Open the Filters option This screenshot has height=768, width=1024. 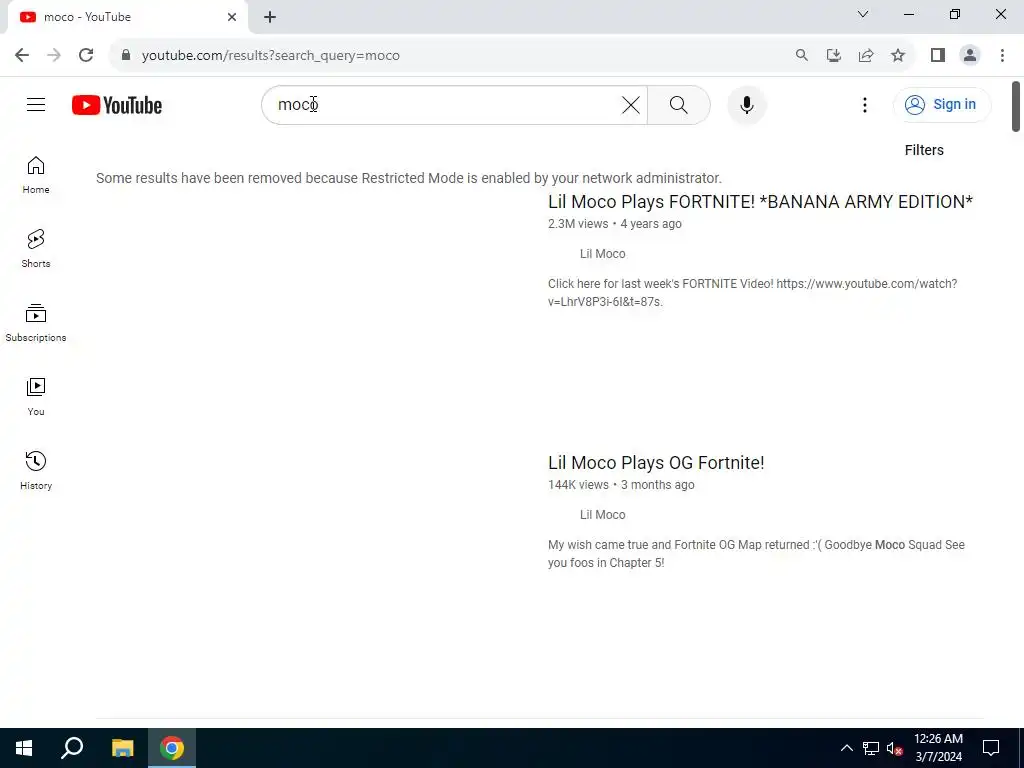(x=923, y=150)
